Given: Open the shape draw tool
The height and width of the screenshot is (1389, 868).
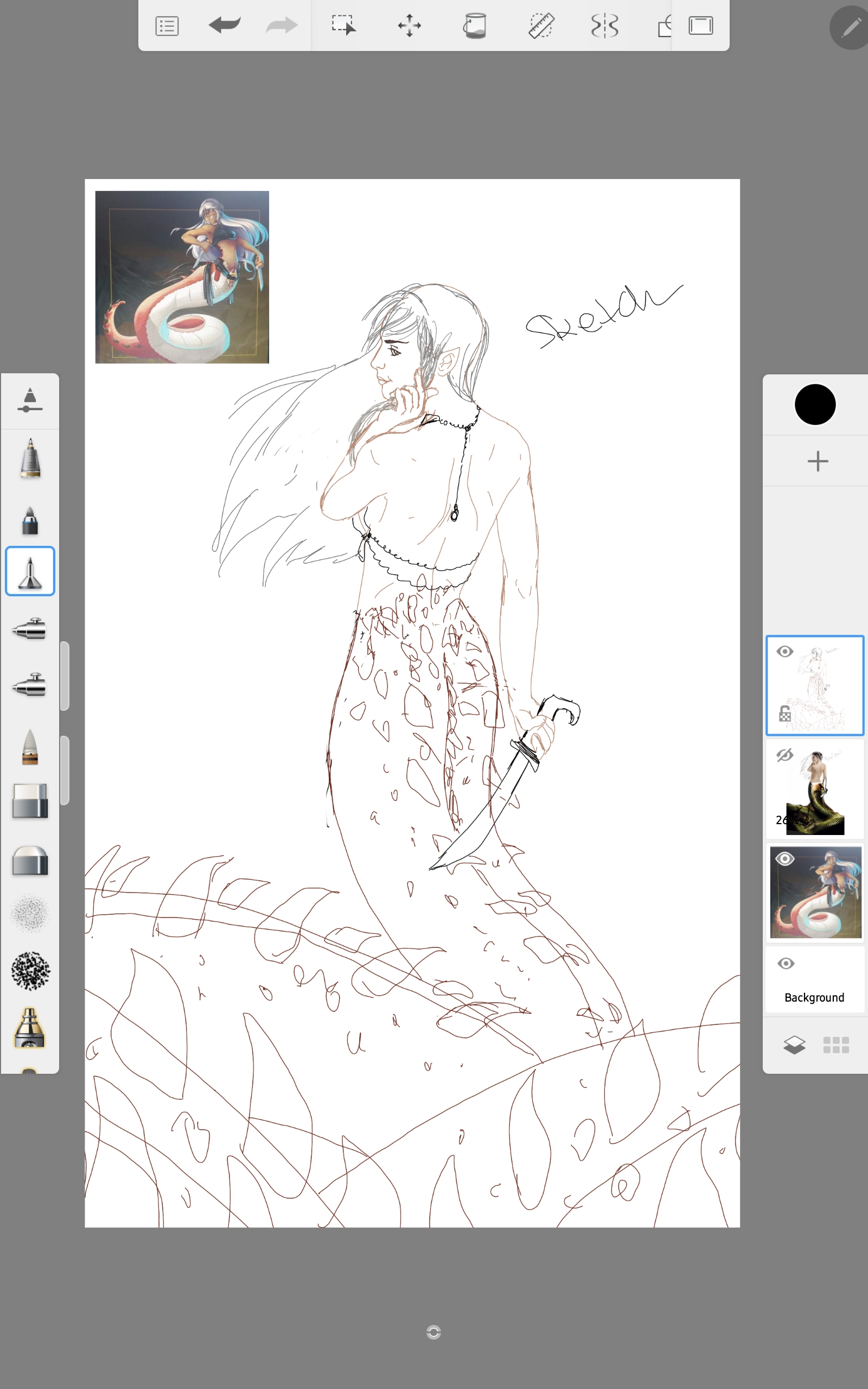Looking at the screenshot, I should point(664,26).
